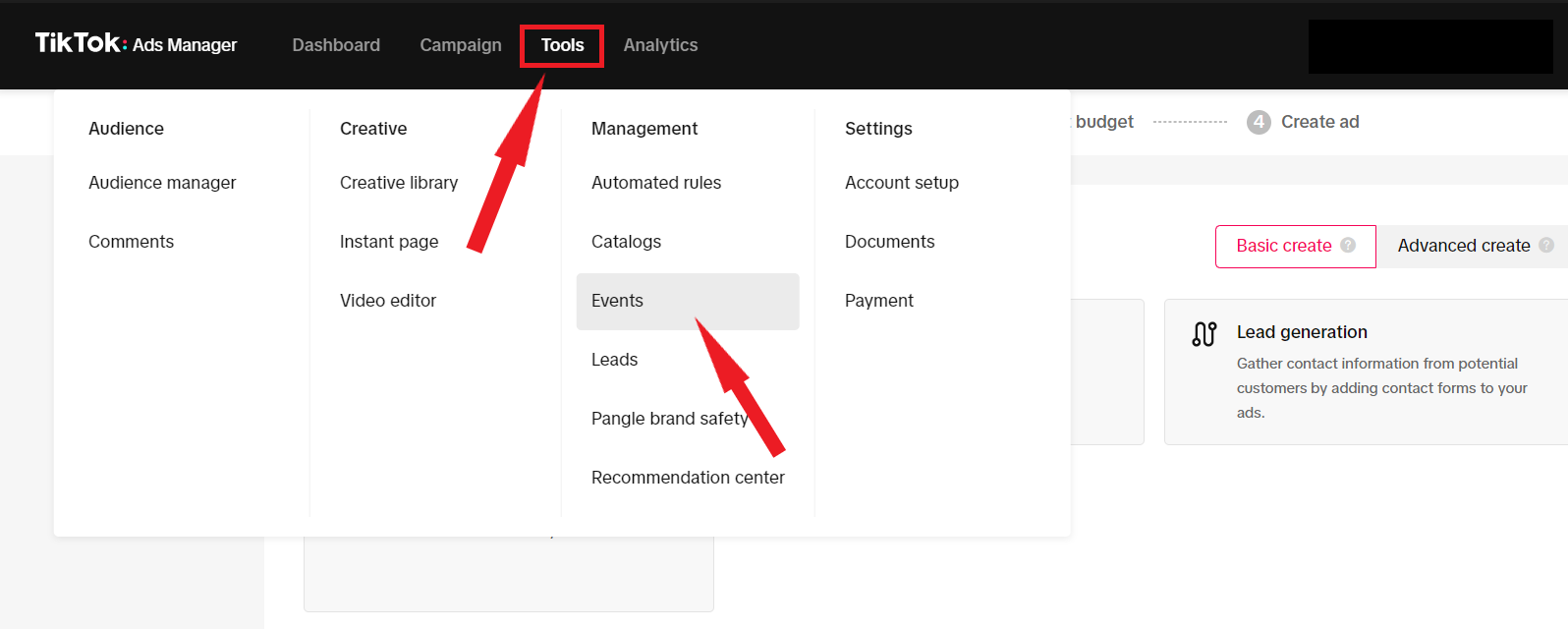Click the TikTok Ads Manager logo
1568x629 pixels.
point(136,44)
